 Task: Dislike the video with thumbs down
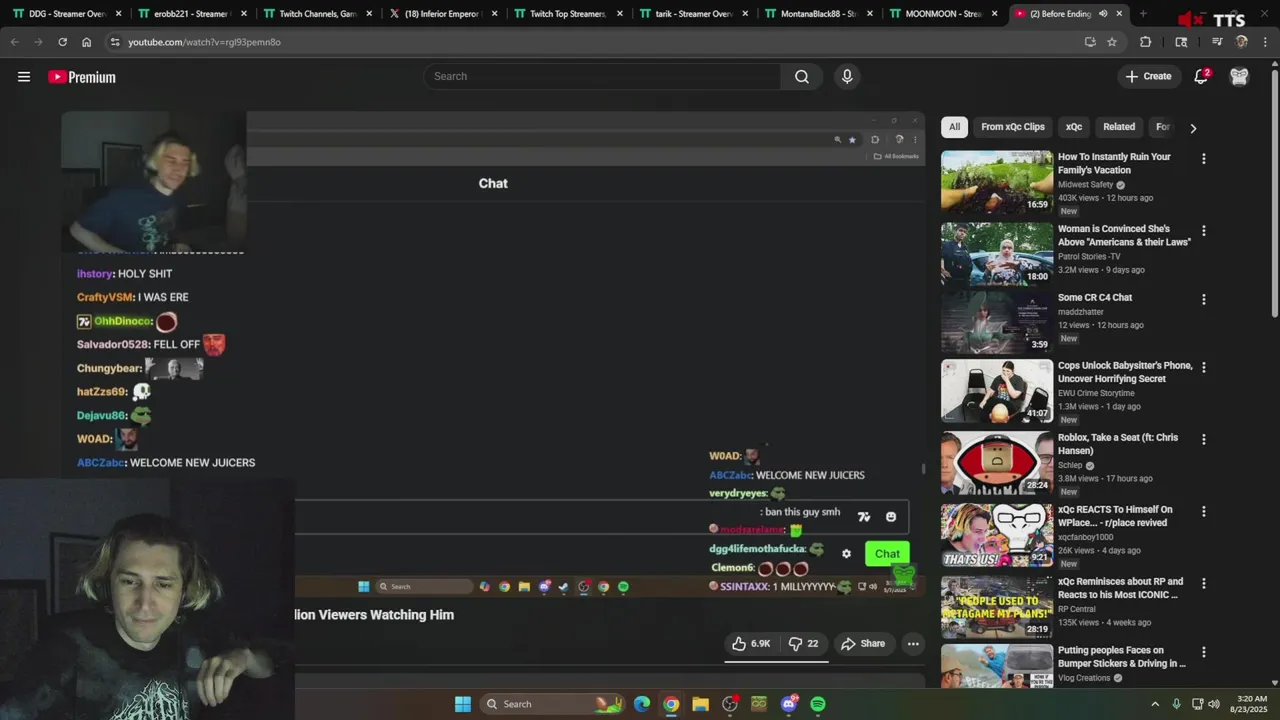point(804,644)
